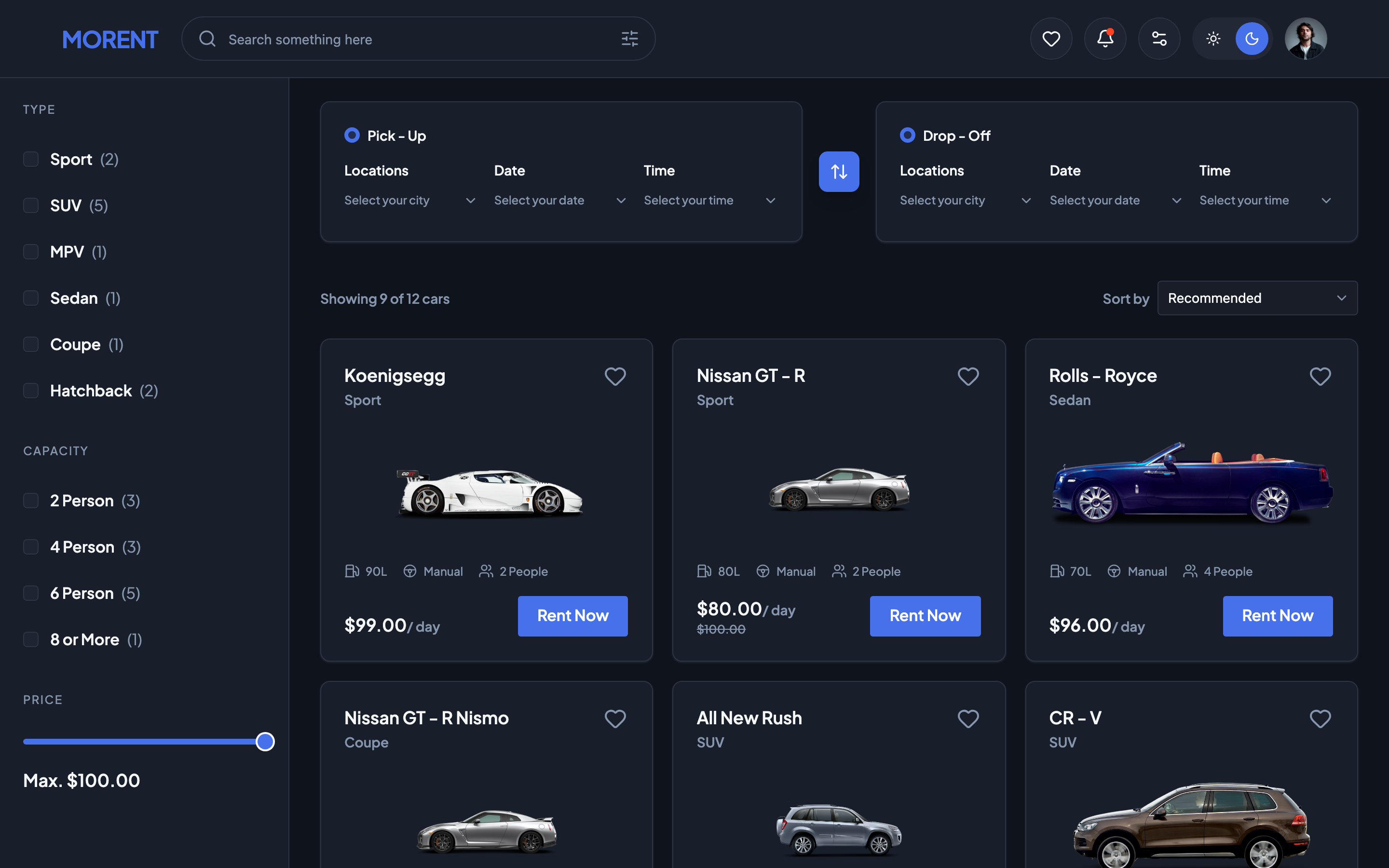Screen dimensions: 1389x868
Task: Check the 8 or More capacity filter
Action: pos(31,639)
